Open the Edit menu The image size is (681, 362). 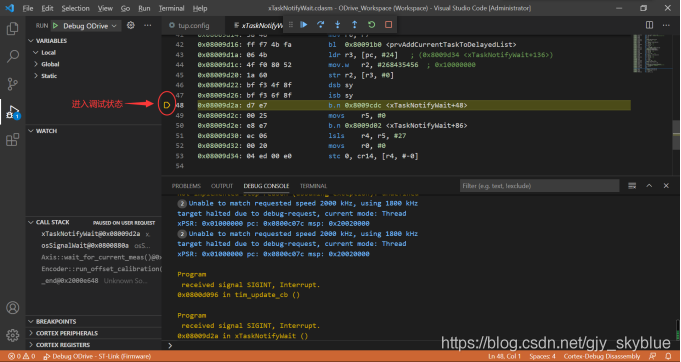(47, 8)
